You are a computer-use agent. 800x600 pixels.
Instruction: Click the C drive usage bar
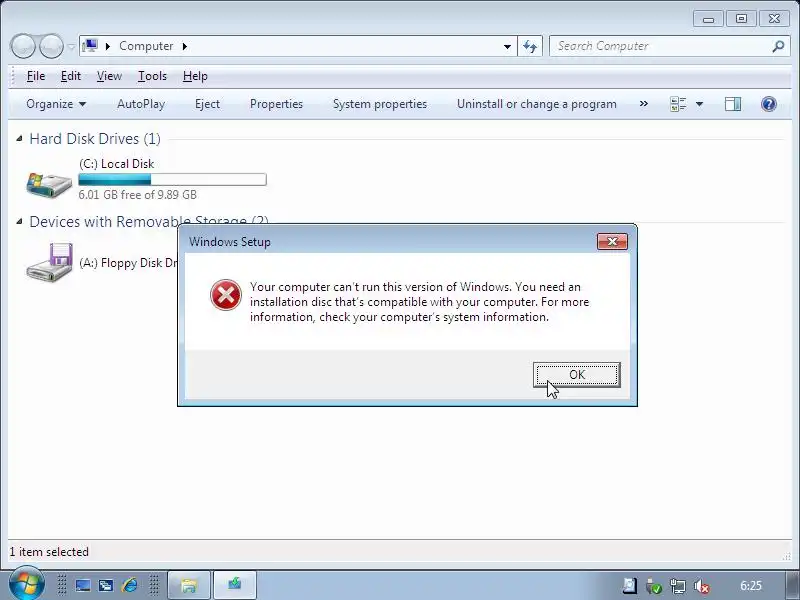172,180
